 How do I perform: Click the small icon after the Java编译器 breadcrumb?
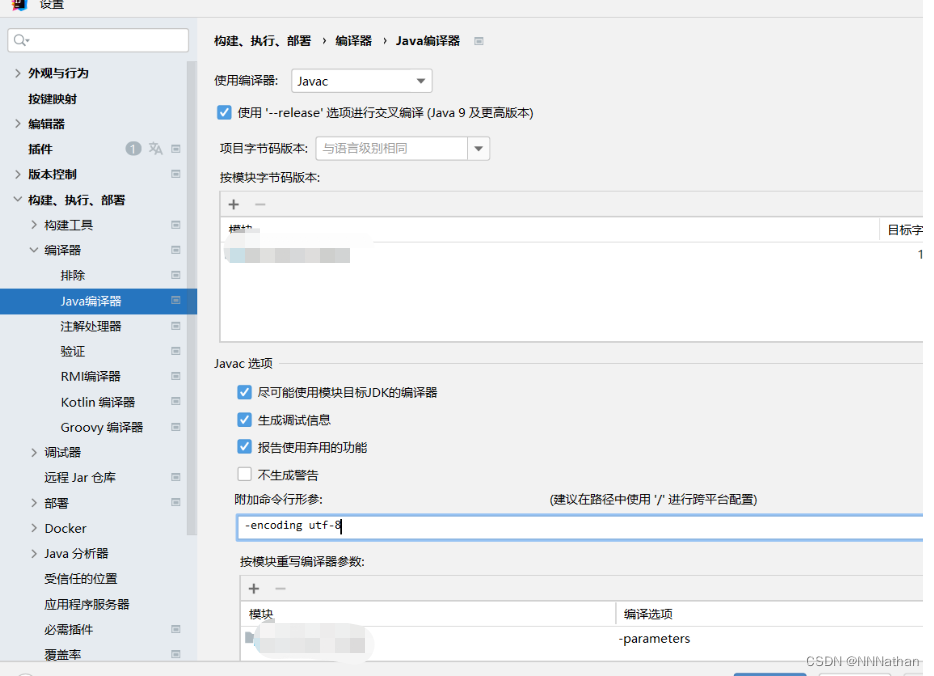coord(478,41)
